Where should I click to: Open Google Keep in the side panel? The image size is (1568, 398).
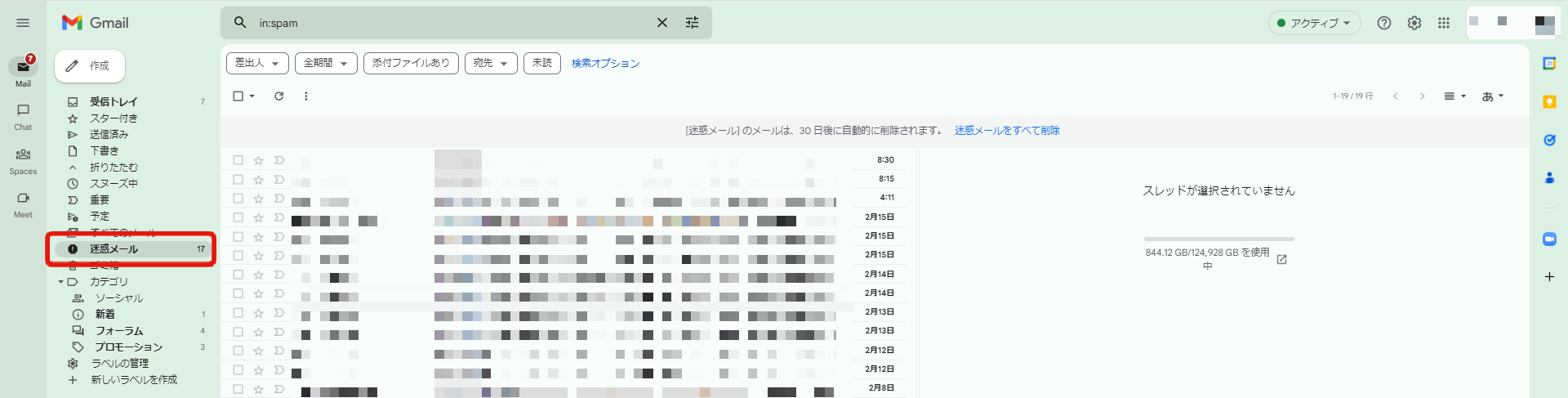click(1549, 102)
